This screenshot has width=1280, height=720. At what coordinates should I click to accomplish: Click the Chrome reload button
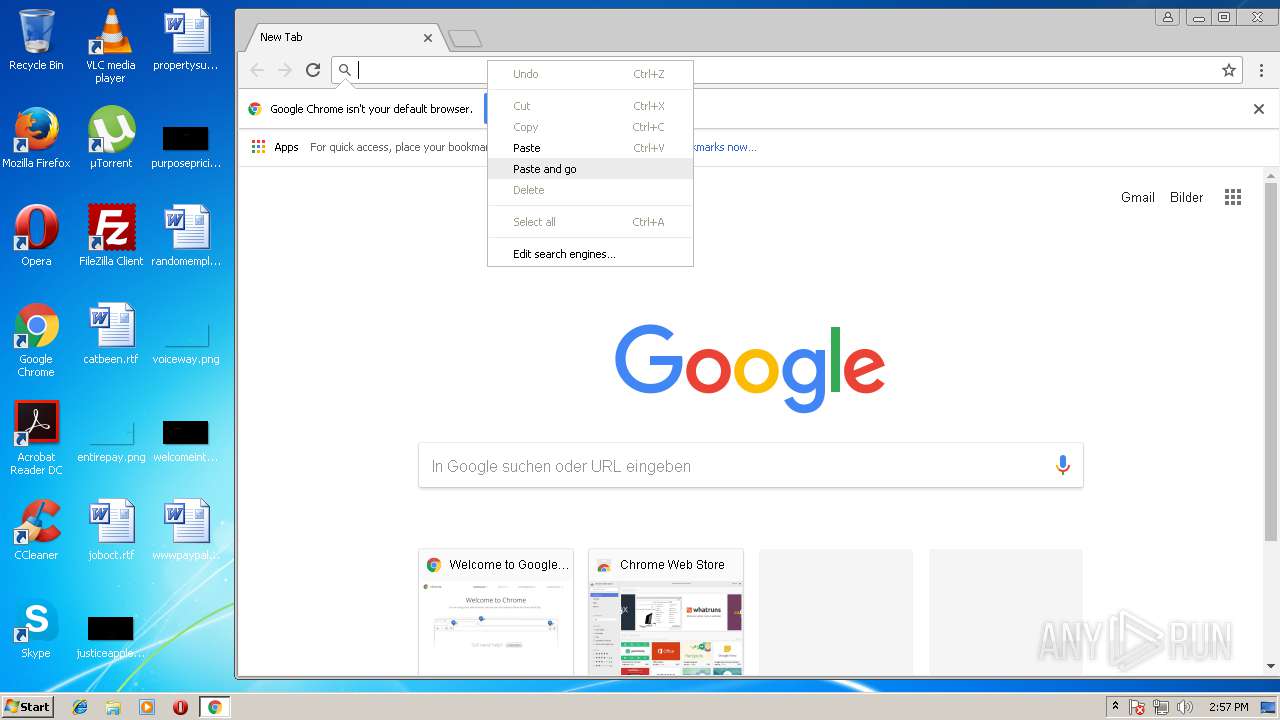tap(313, 70)
